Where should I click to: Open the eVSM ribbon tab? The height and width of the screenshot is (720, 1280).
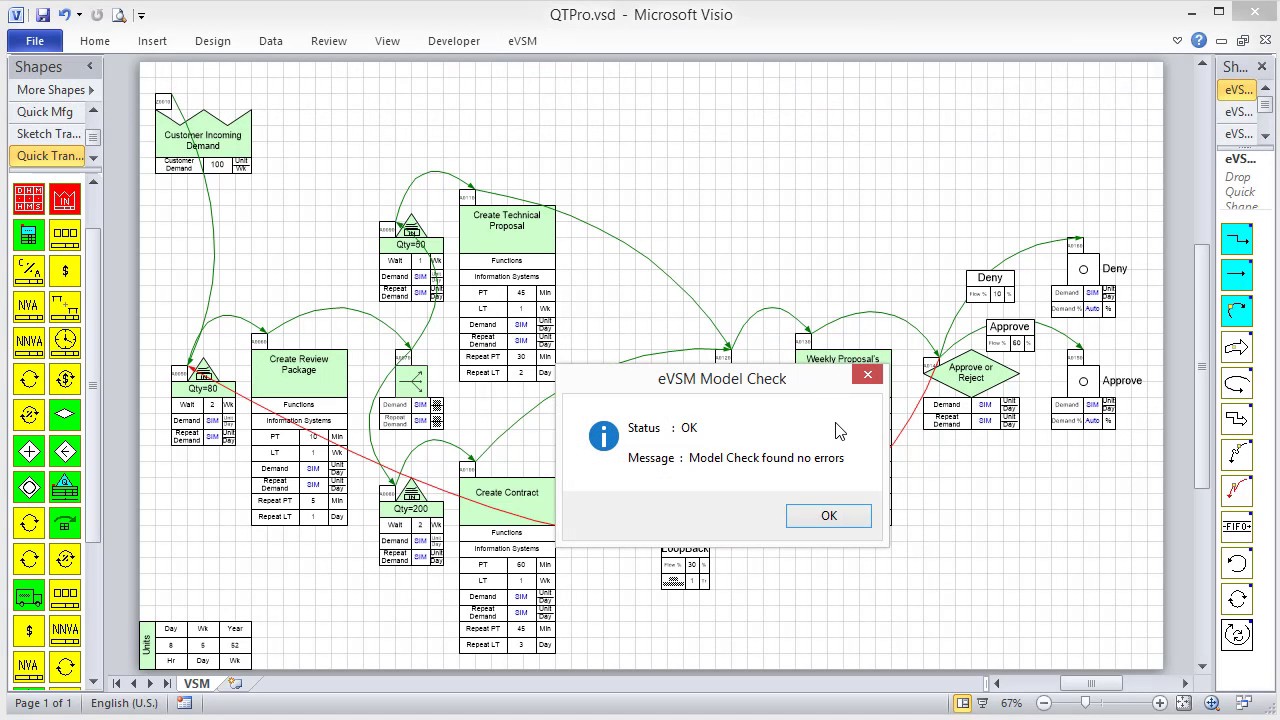click(522, 41)
